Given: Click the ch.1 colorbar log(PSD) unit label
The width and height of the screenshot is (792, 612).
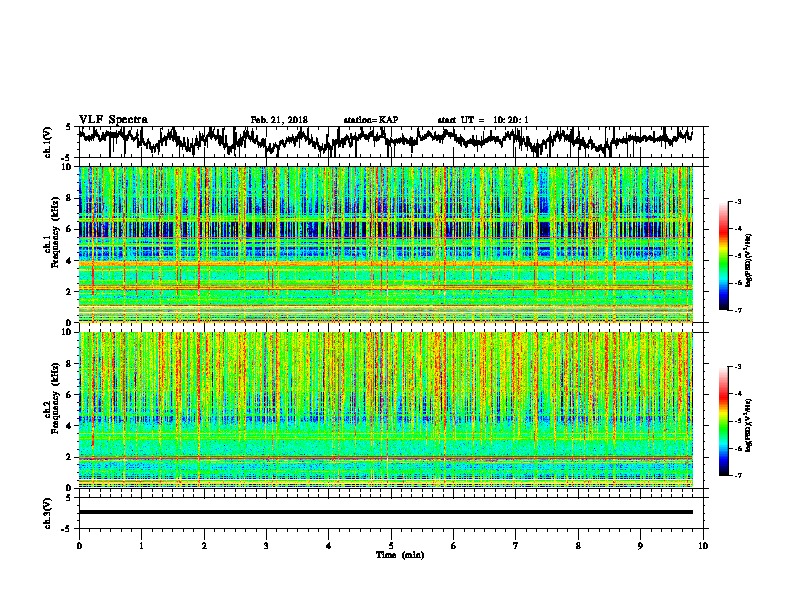Looking at the screenshot, I should click(x=749, y=261).
